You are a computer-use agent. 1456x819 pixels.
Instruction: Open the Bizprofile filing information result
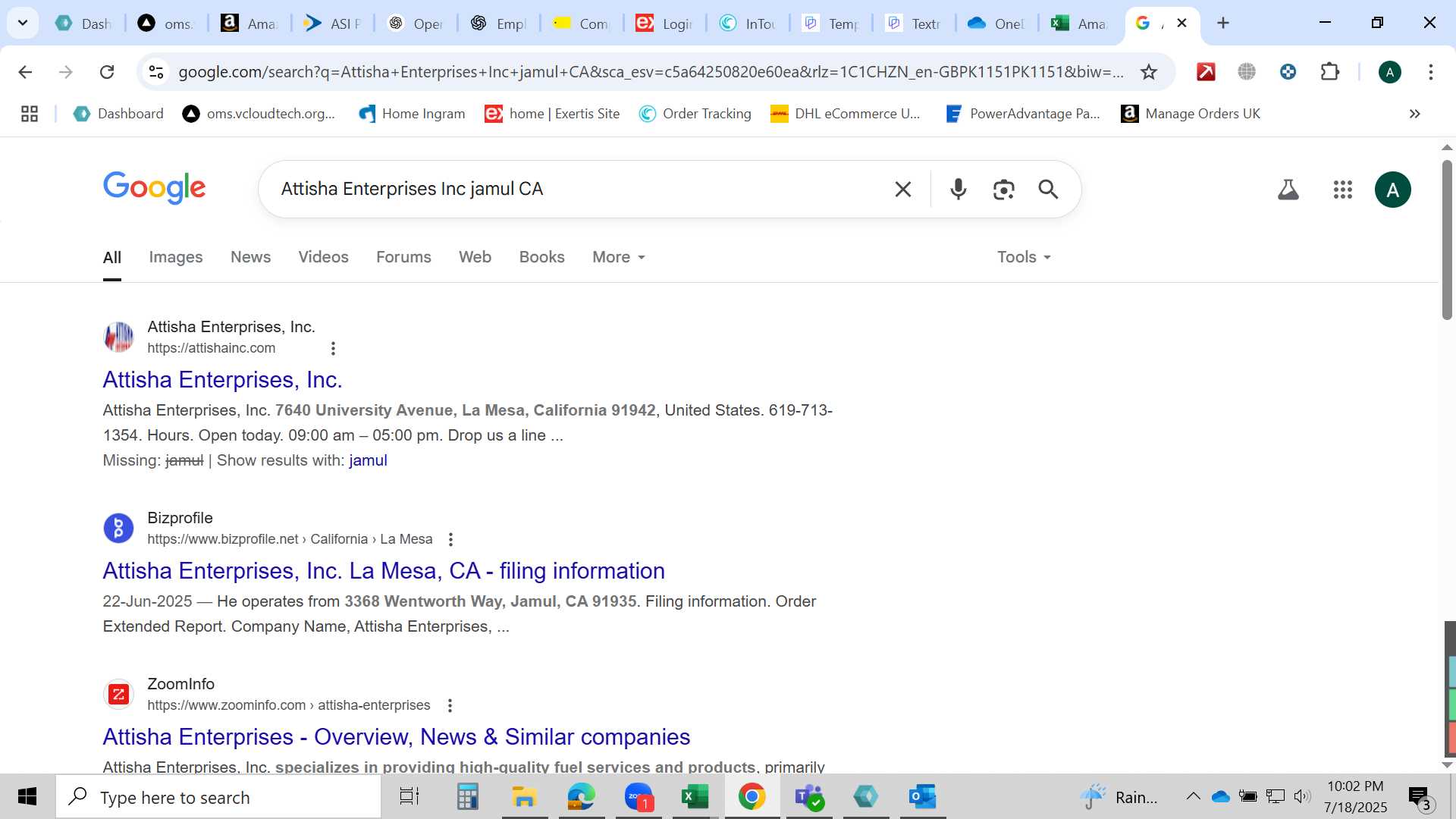pos(384,571)
